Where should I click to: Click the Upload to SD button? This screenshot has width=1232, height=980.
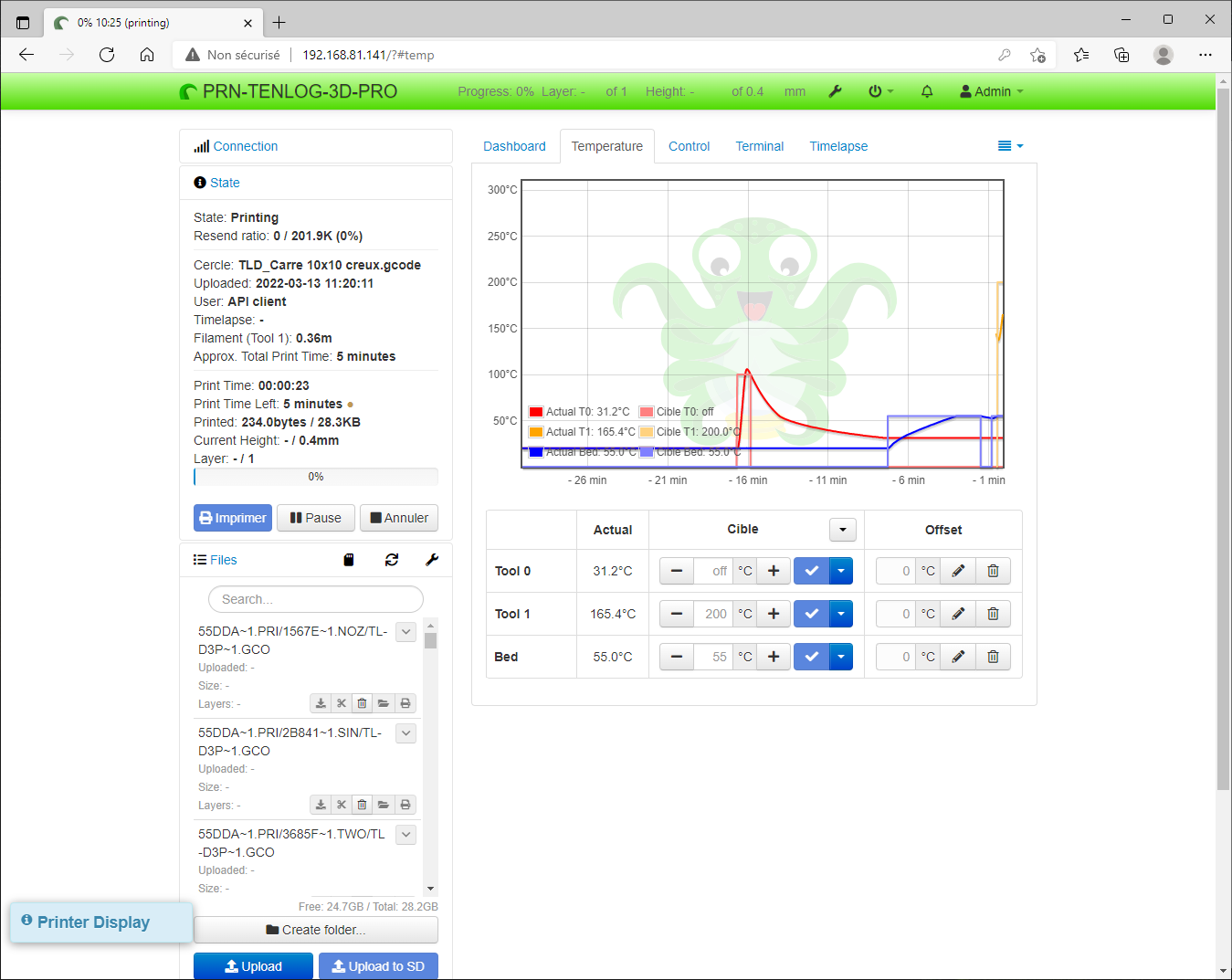coord(378,966)
